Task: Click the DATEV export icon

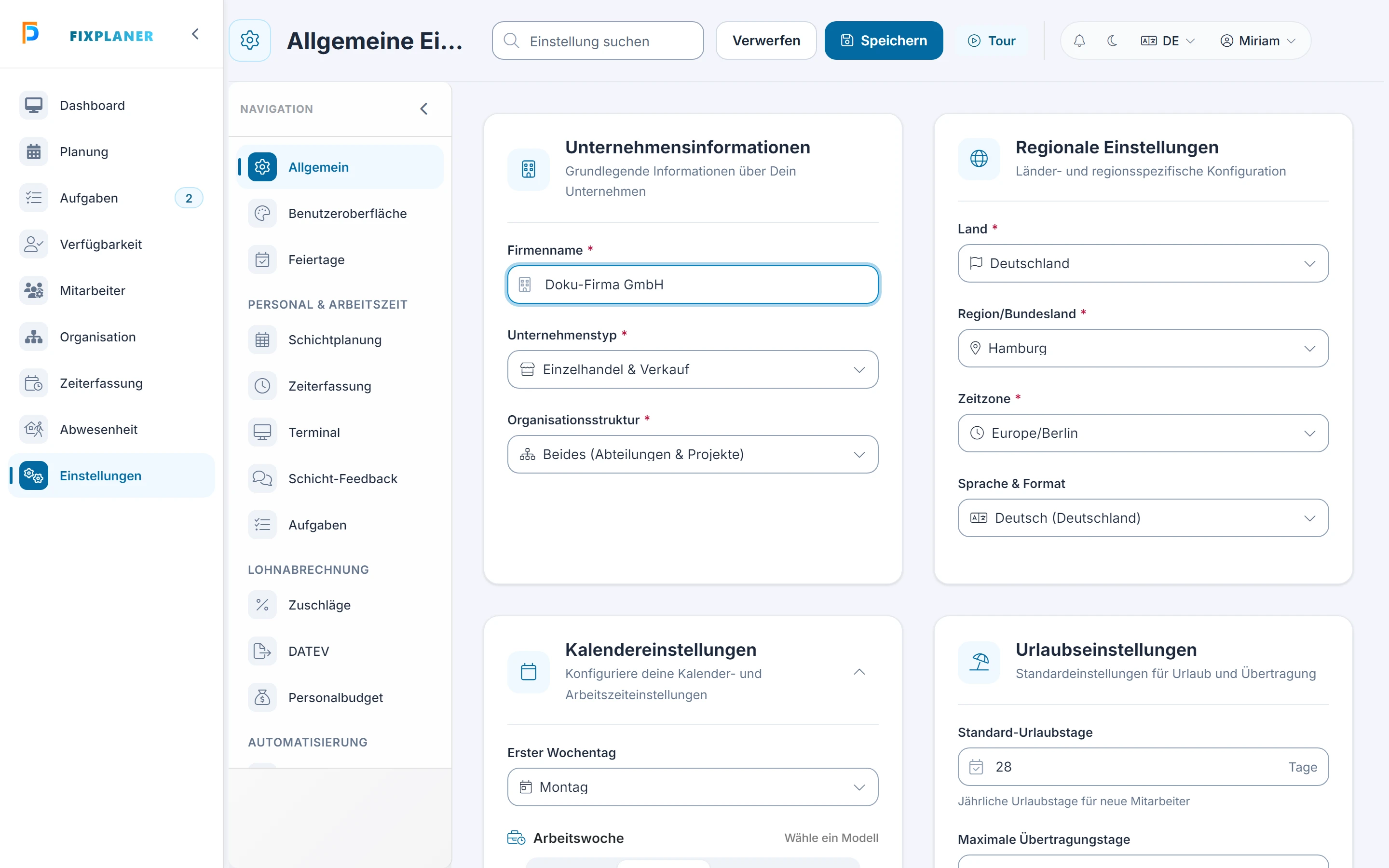Action: (262, 651)
